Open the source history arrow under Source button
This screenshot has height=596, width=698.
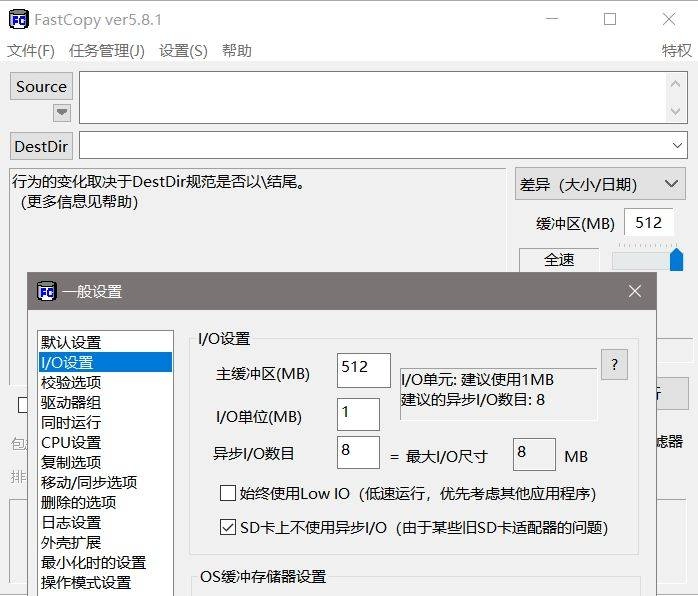62,112
